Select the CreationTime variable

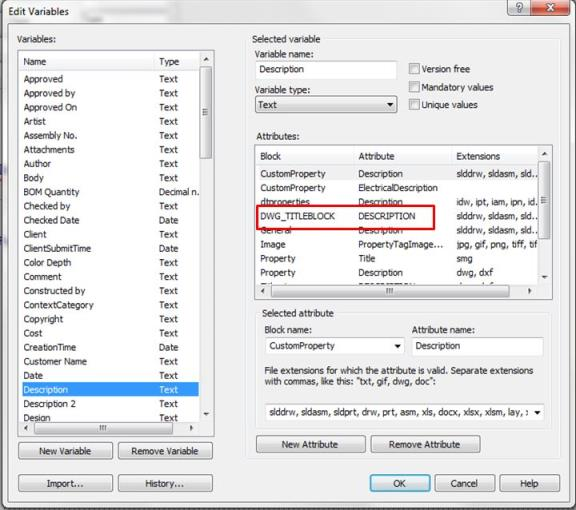tap(110, 347)
